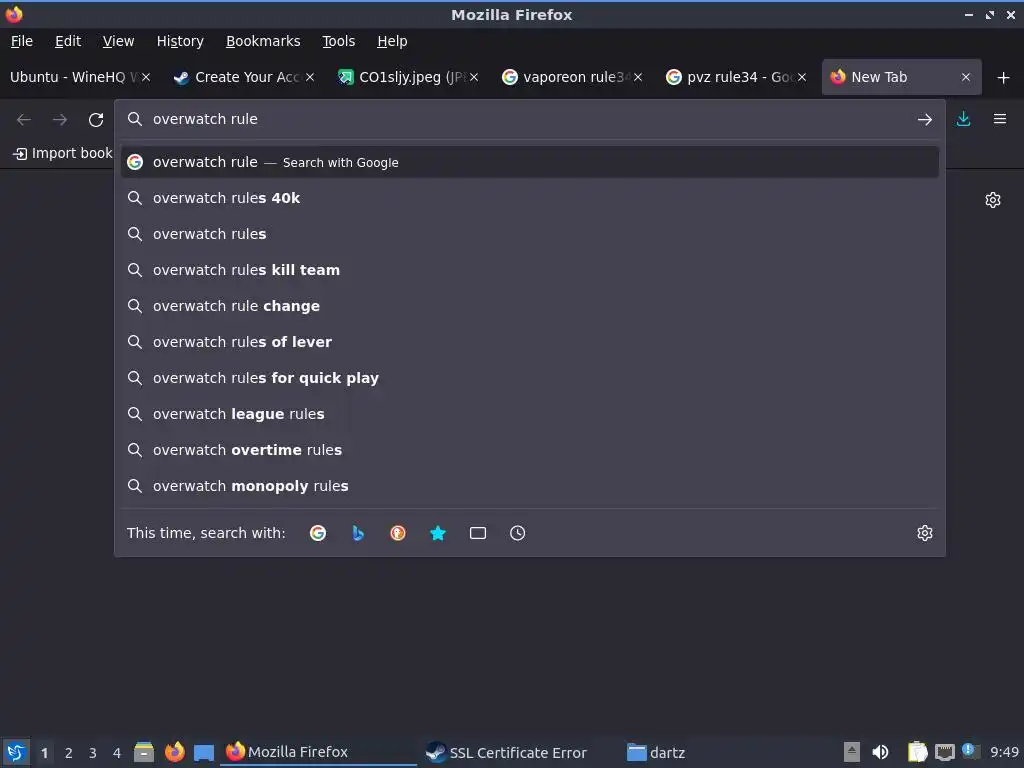Screen dimensions: 1024x768
Task: Click the Go arrow in address bar
Action: tap(925, 120)
